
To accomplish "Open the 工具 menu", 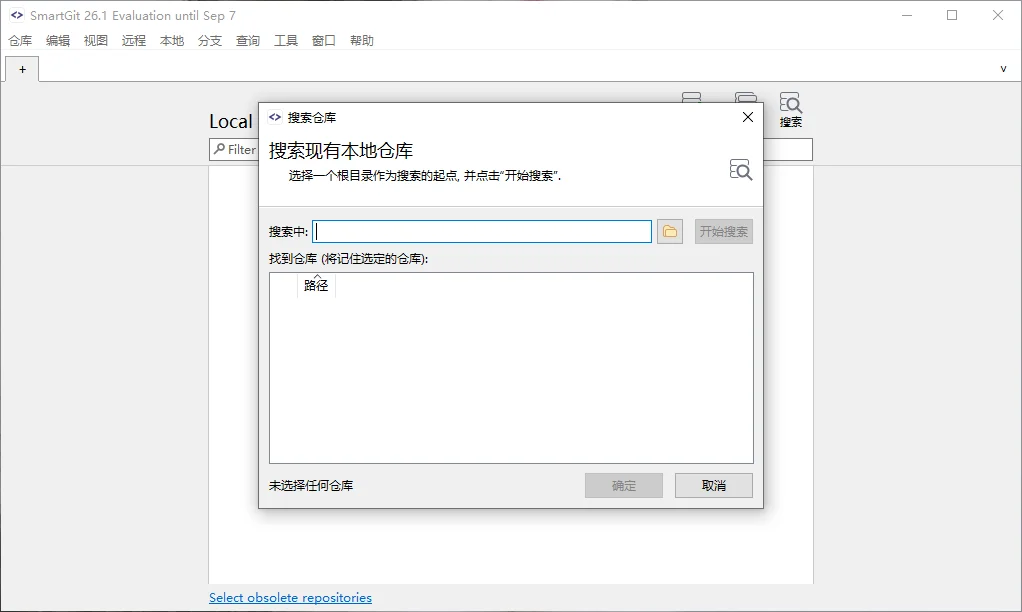I will pos(285,40).
